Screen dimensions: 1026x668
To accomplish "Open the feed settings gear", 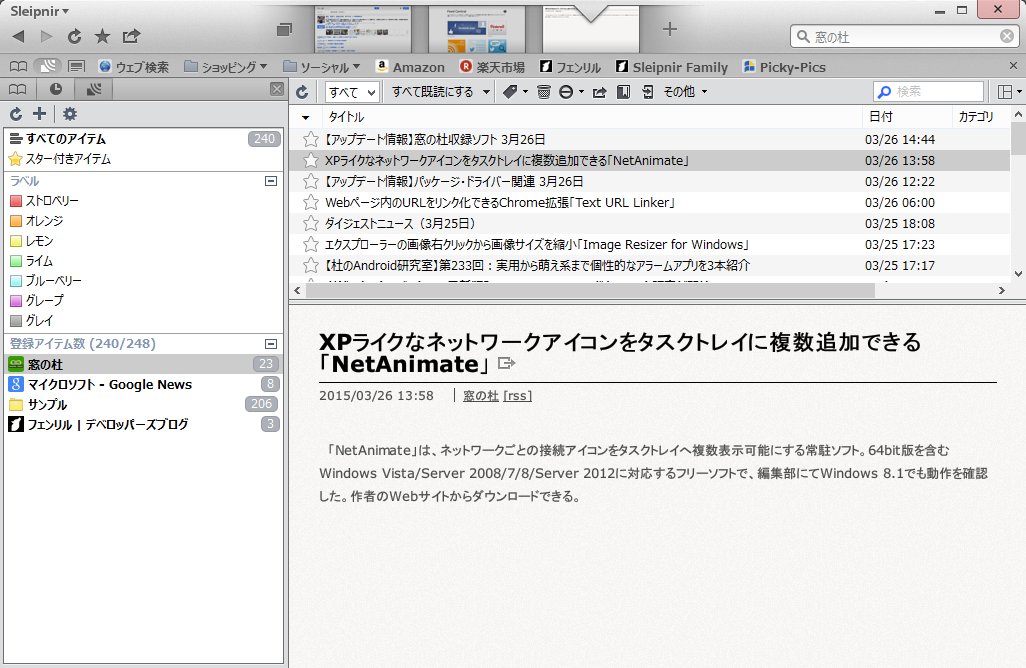I will click(x=68, y=114).
